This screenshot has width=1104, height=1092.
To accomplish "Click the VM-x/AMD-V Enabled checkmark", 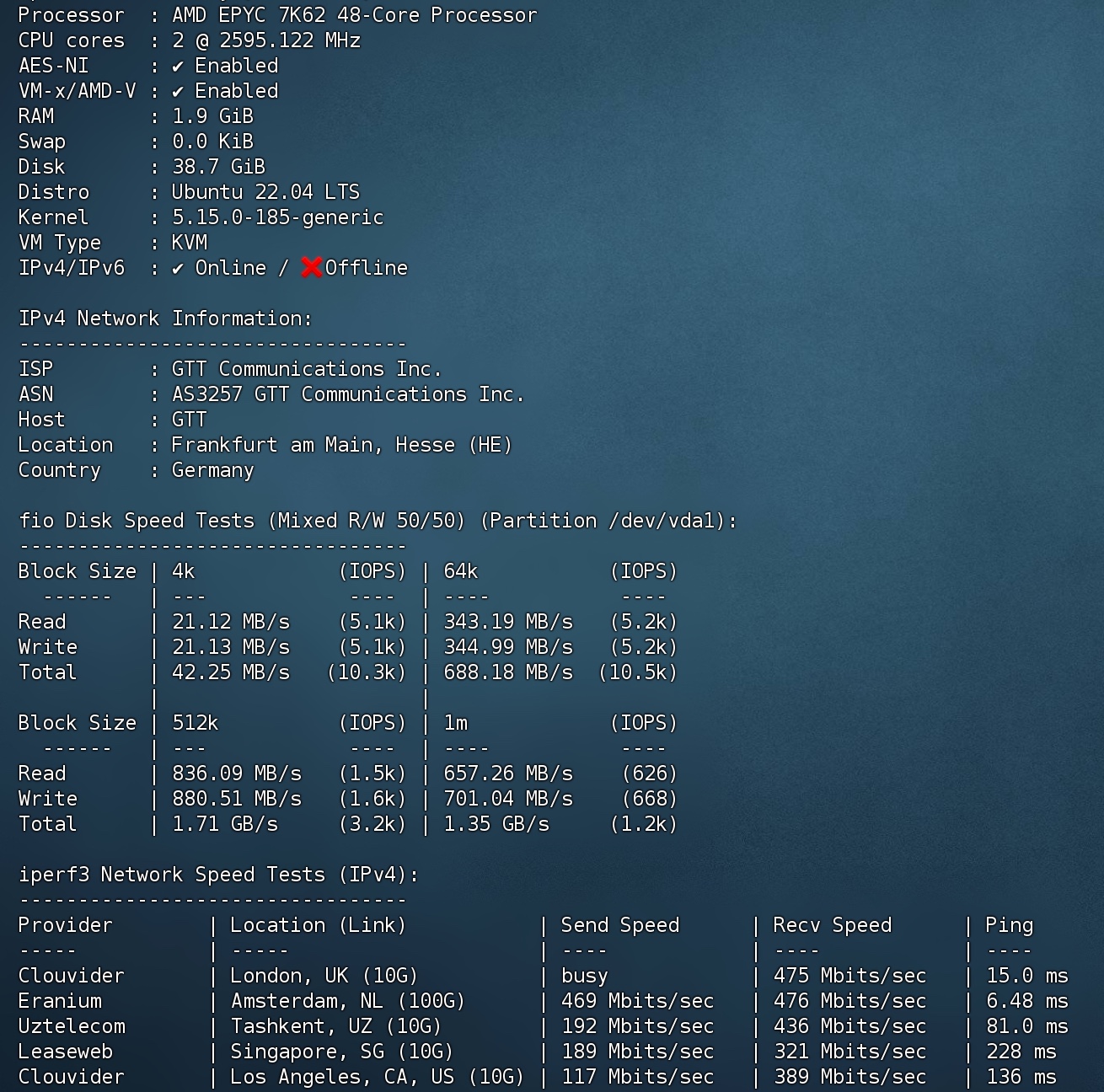I will 178,91.
